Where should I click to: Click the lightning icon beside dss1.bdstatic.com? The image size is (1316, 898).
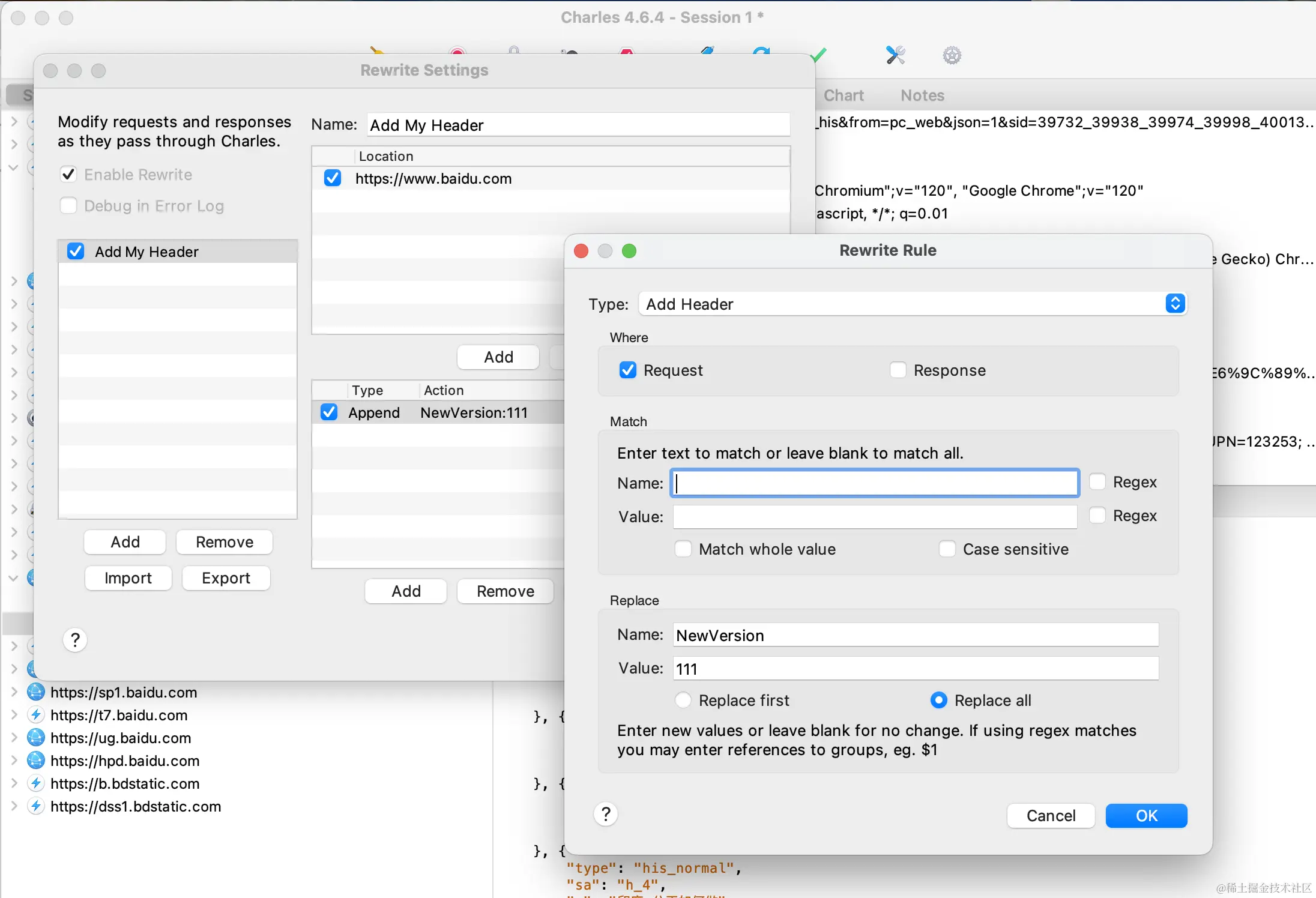click(x=36, y=806)
